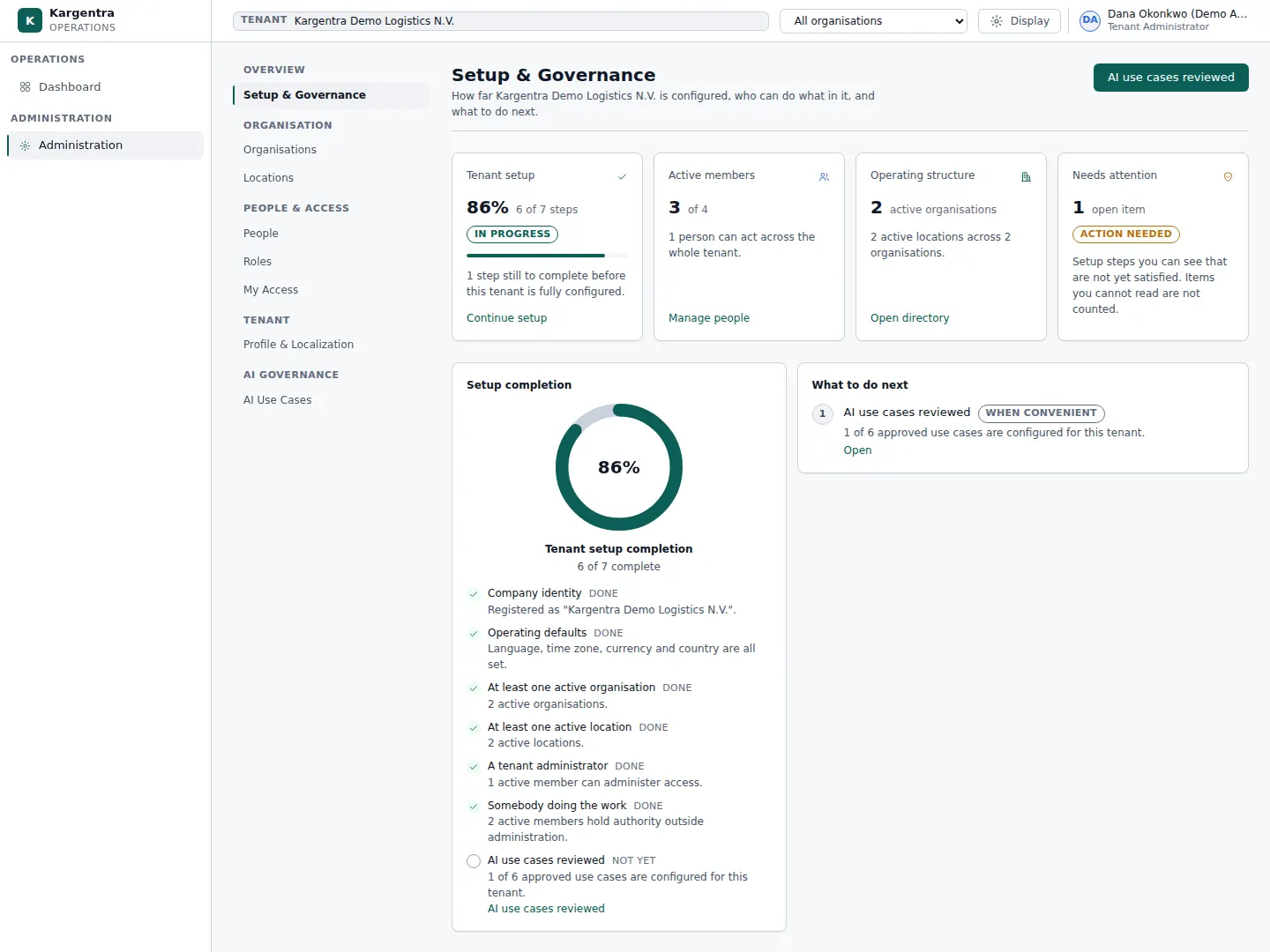Image resolution: width=1270 pixels, height=952 pixels.
Task: Click the sun icon in Display button
Action: pyautogui.click(x=997, y=21)
